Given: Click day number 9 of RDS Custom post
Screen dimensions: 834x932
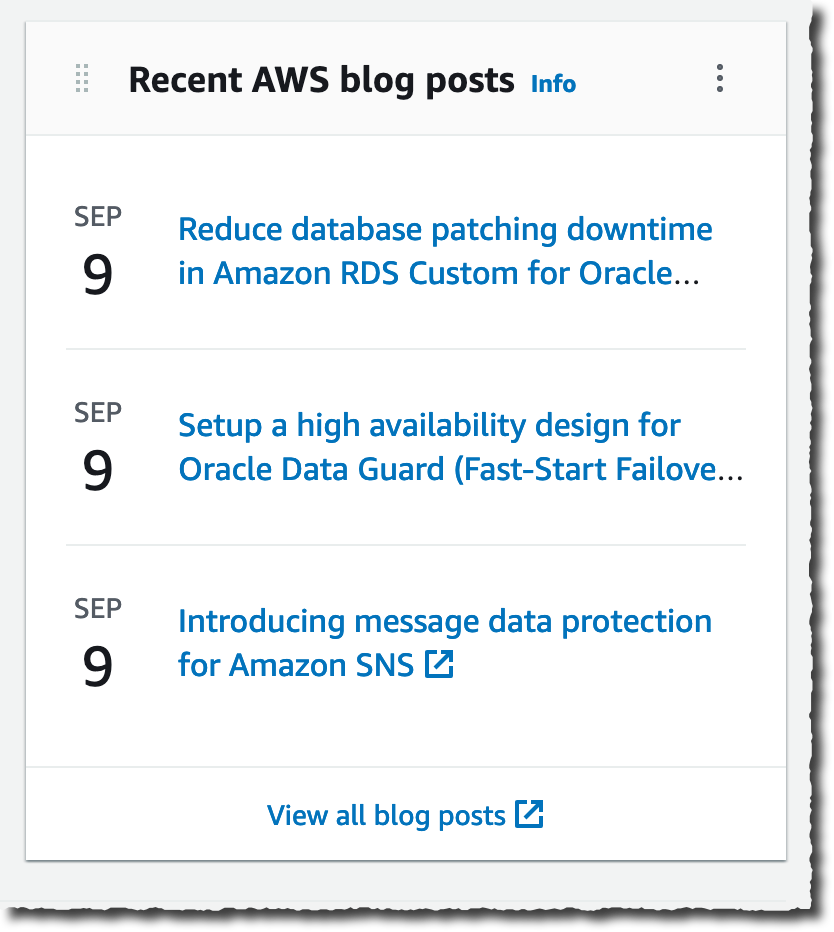Looking at the screenshot, I should point(98,274).
